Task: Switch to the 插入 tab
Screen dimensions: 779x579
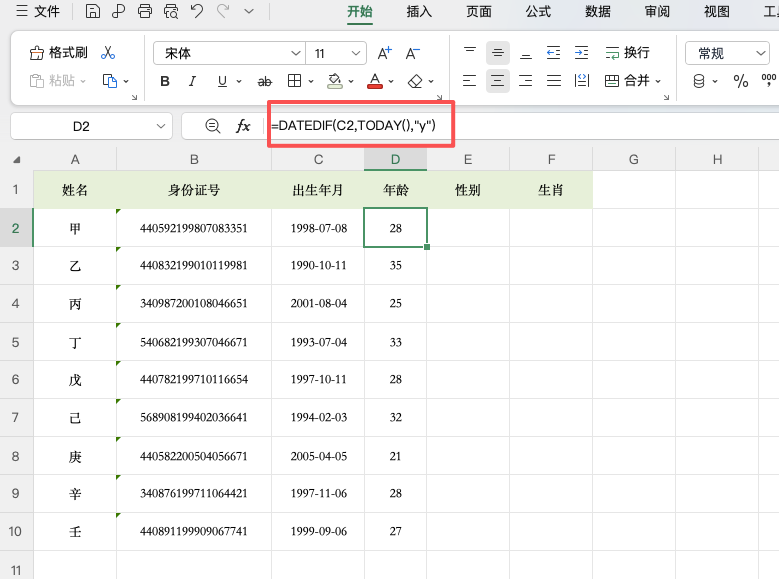Action: (419, 11)
